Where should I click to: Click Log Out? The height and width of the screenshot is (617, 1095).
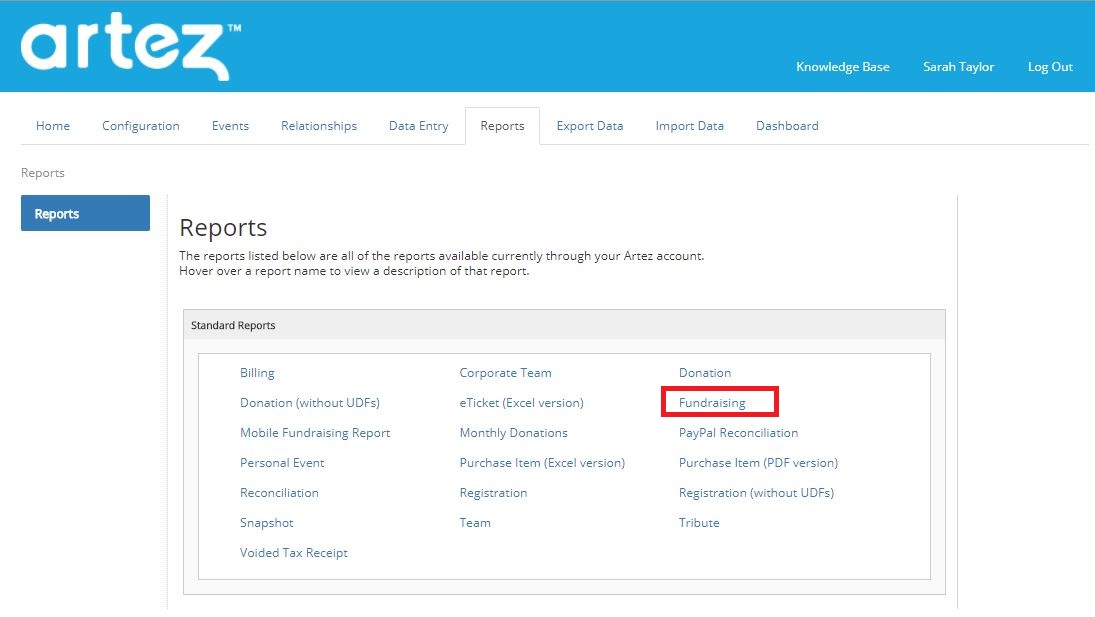[x=1050, y=67]
